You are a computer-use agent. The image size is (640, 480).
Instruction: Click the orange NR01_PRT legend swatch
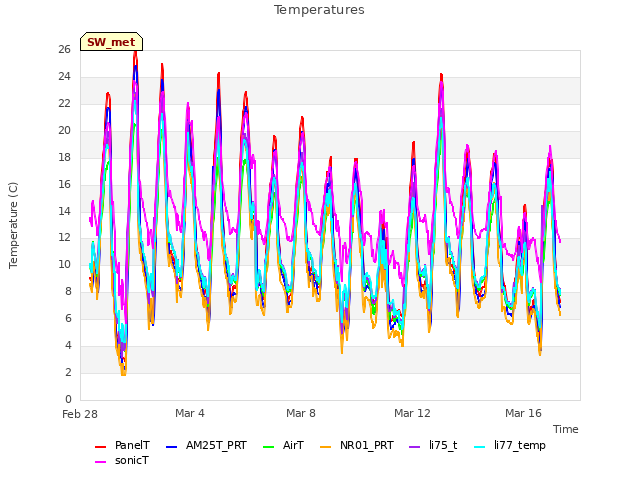[325, 447]
